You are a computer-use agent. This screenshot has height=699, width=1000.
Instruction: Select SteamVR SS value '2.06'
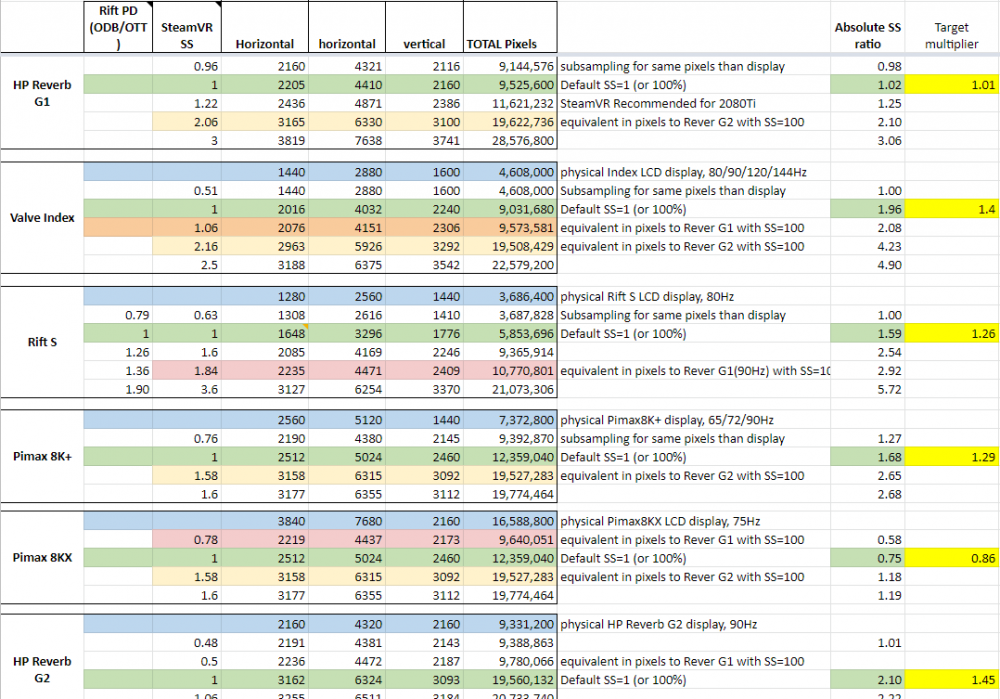tap(187, 122)
